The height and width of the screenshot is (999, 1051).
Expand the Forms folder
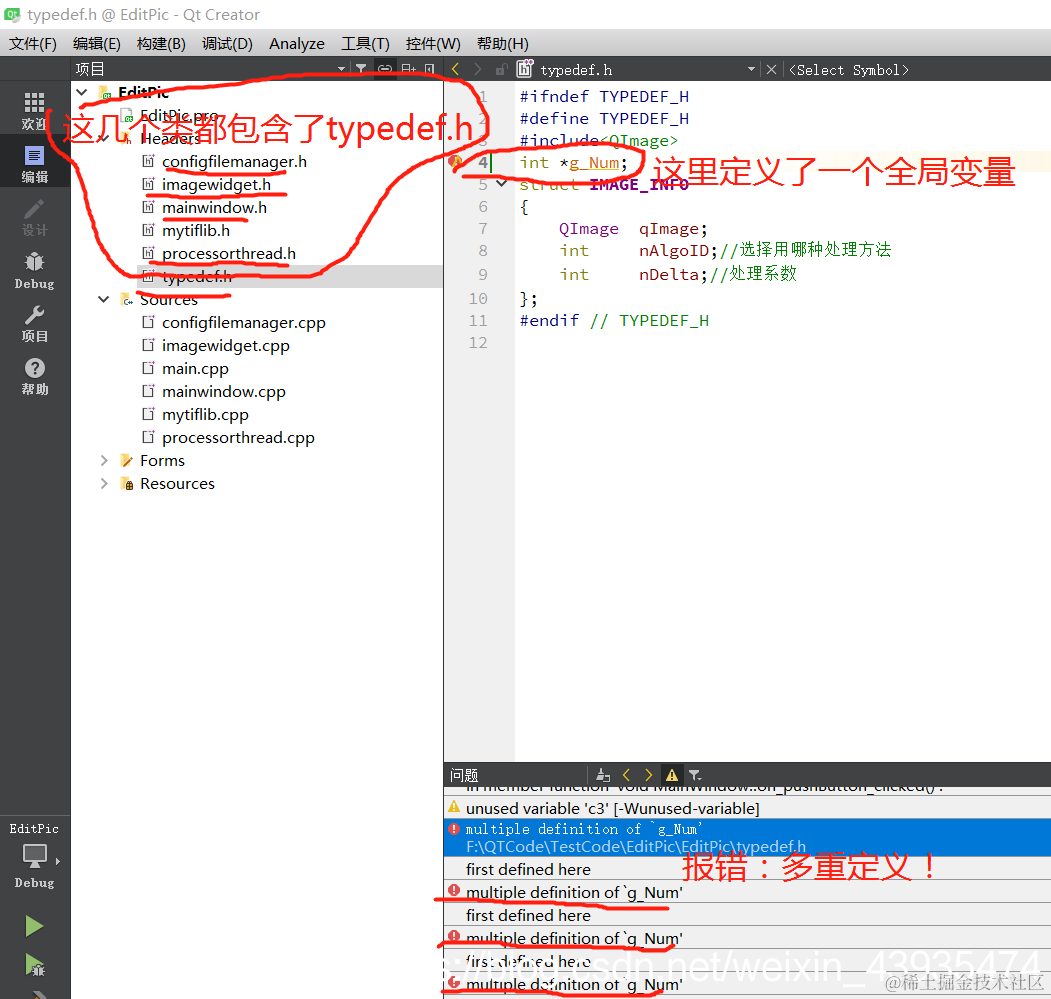click(104, 461)
